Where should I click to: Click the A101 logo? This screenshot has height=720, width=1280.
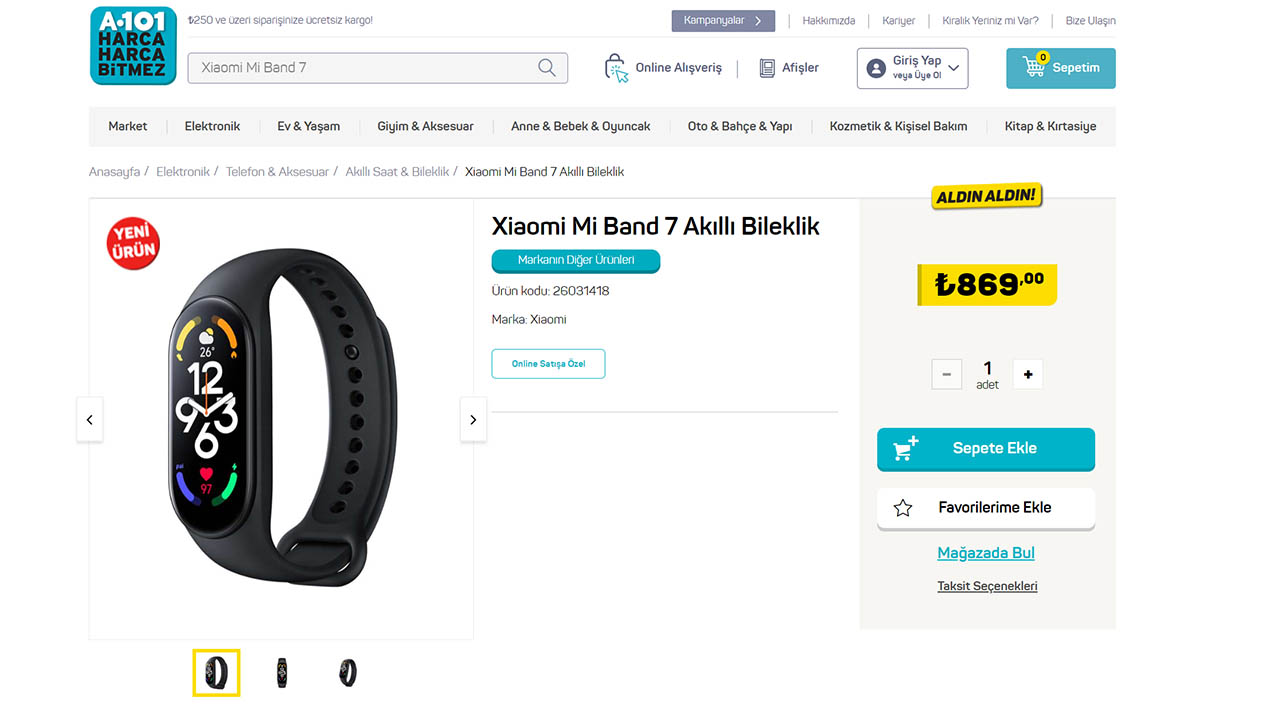coord(133,46)
